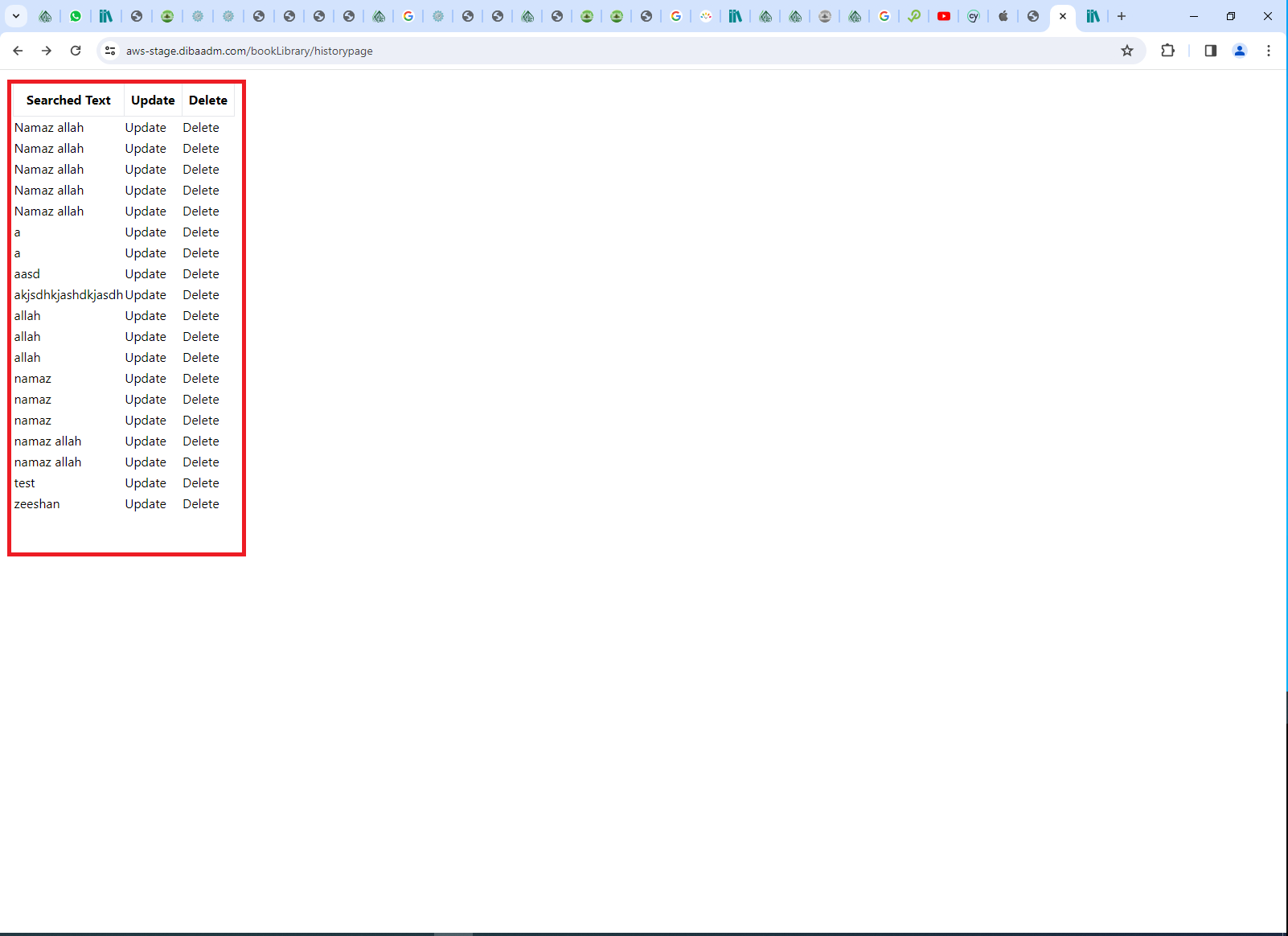1288x936 pixels.
Task: Click Update in the akjsdhkjashdkjasdh row
Action: tap(146, 295)
